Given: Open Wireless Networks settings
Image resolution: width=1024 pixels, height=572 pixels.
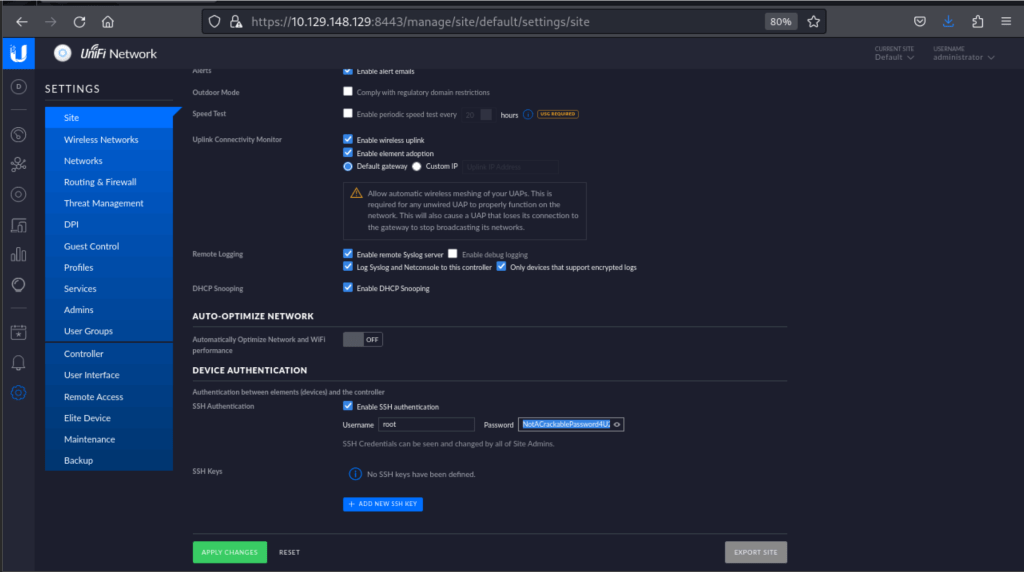Looking at the screenshot, I should (x=101, y=140).
